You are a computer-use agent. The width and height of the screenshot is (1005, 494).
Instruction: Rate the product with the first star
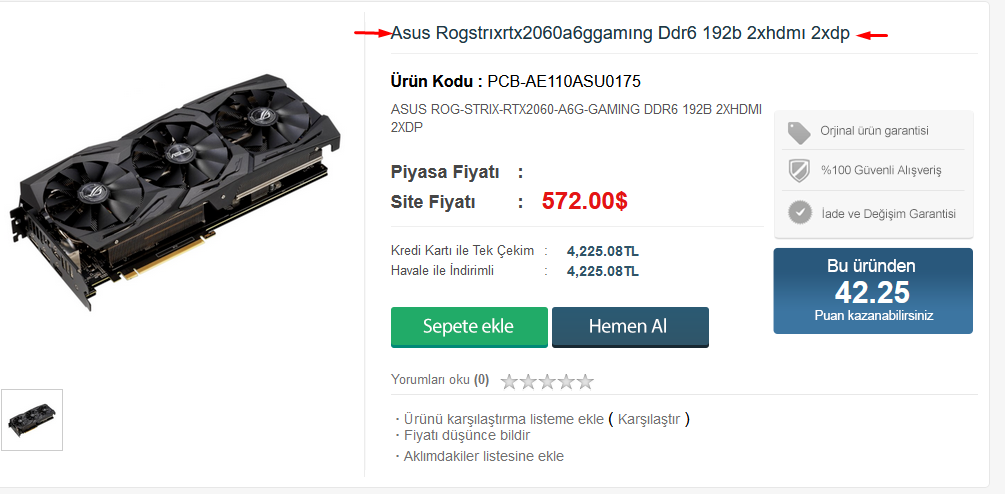(x=509, y=382)
